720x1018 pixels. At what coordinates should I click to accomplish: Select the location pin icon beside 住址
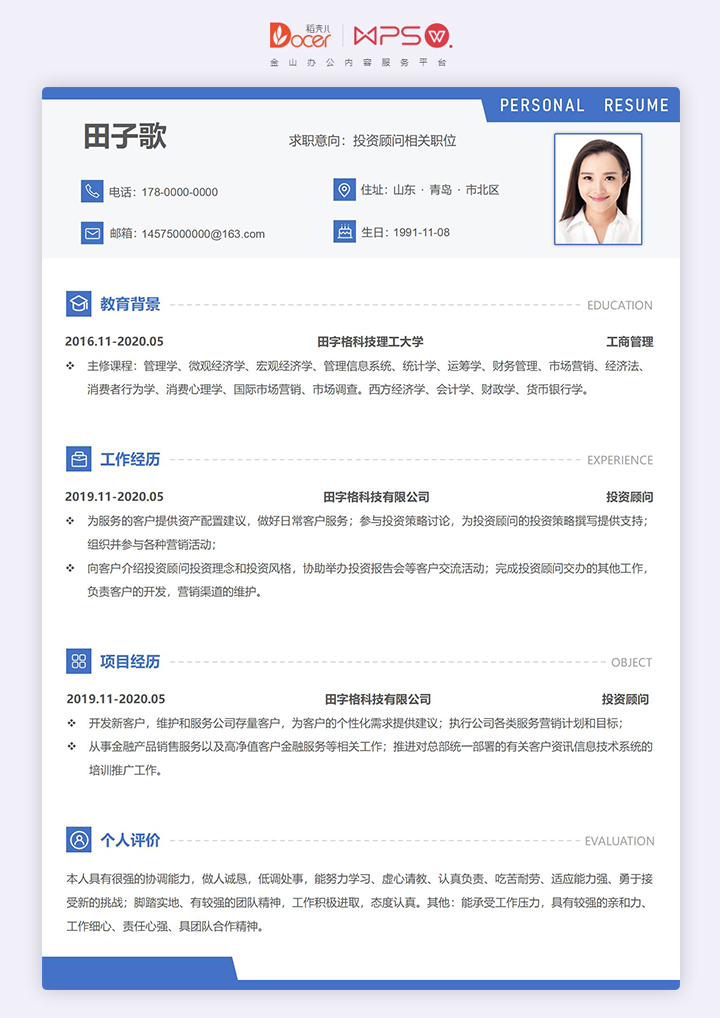click(x=344, y=189)
